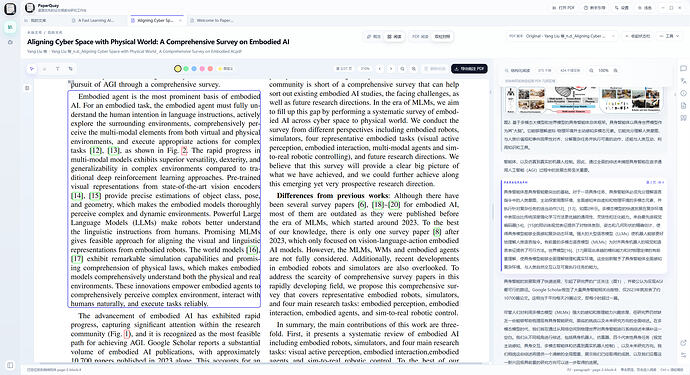Click the disabled button left of Export PDF
The image size is (690, 375).
[435, 69]
